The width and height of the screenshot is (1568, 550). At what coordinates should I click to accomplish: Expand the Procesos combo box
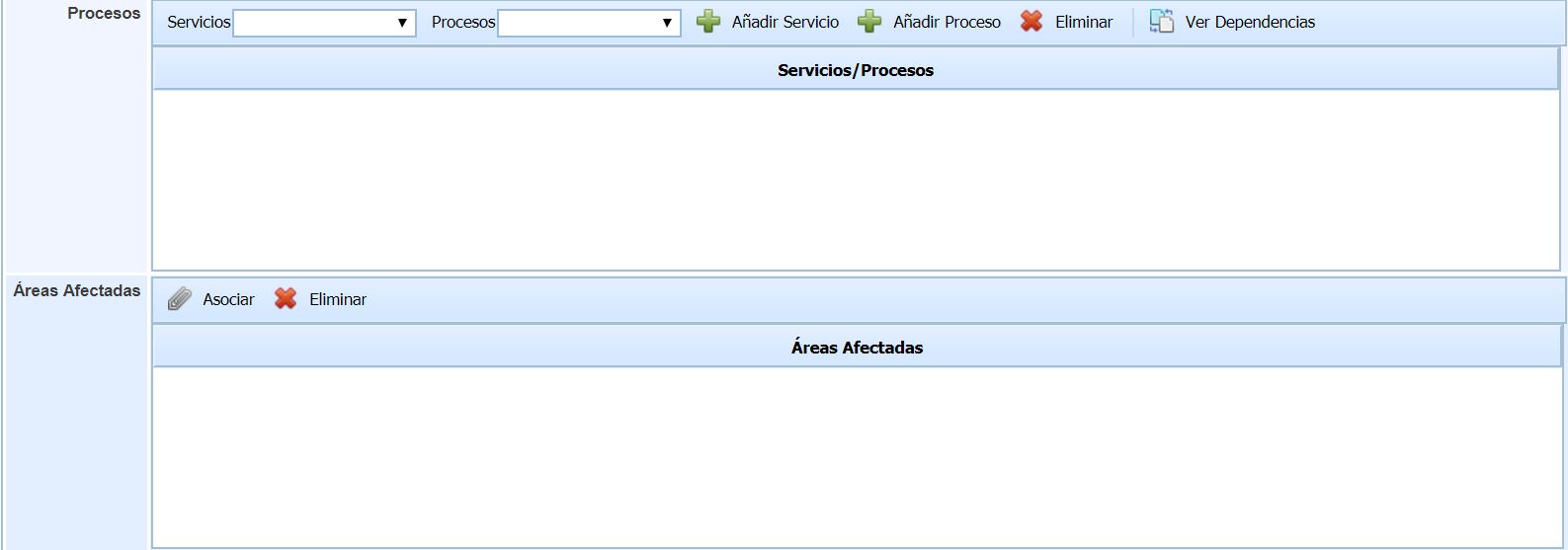pos(589,23)
